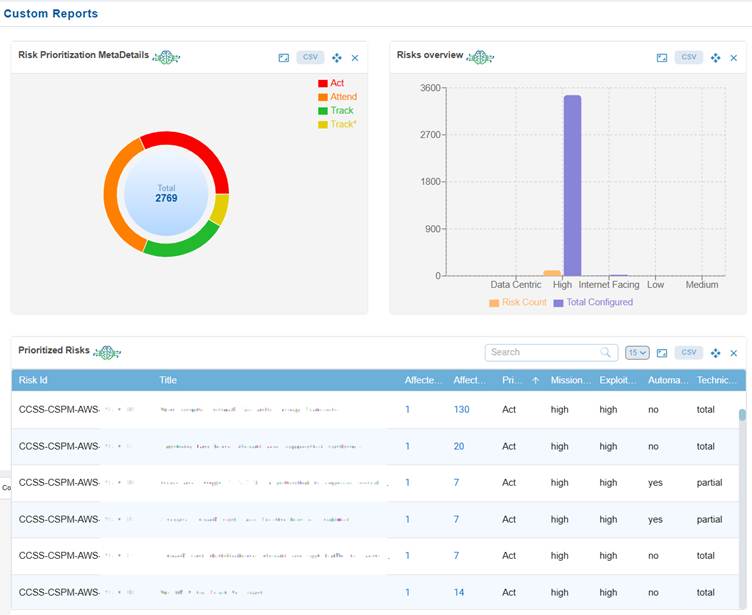Sort table by the Priority column arrow
Viewport: 752px width, 615px height.
coord(535,381)
